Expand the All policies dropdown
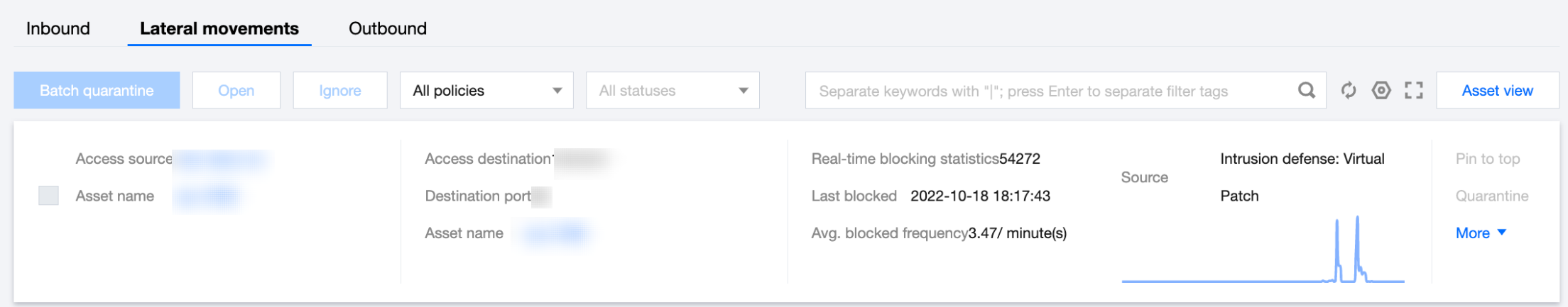This screenshot has width=1568, height=307. click(486, 91)
